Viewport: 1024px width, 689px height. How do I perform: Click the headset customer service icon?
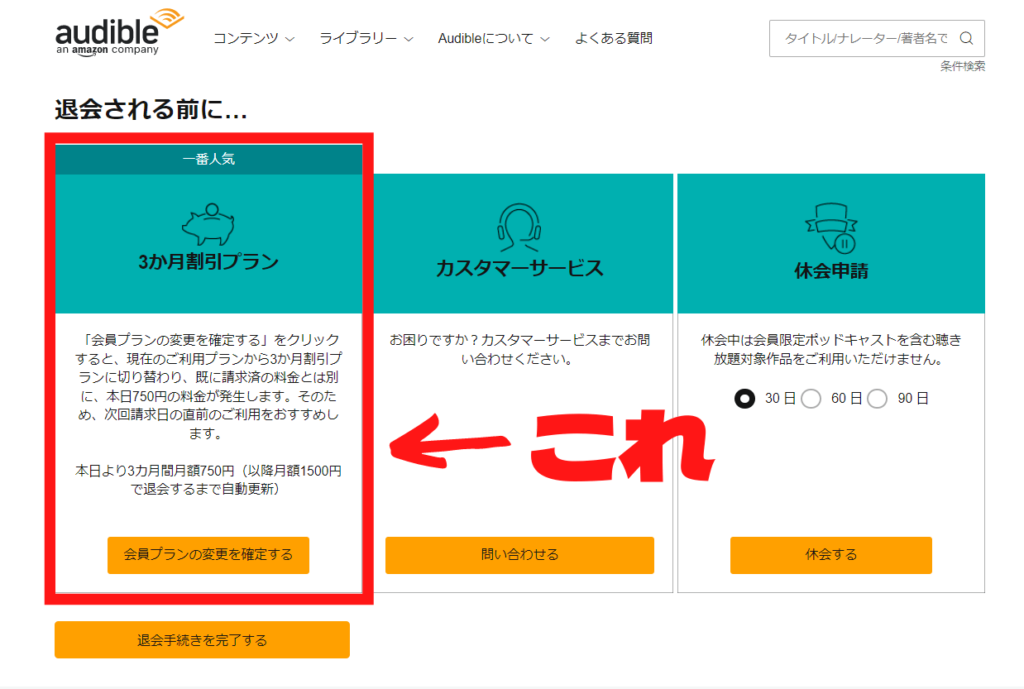click(519, 227)
